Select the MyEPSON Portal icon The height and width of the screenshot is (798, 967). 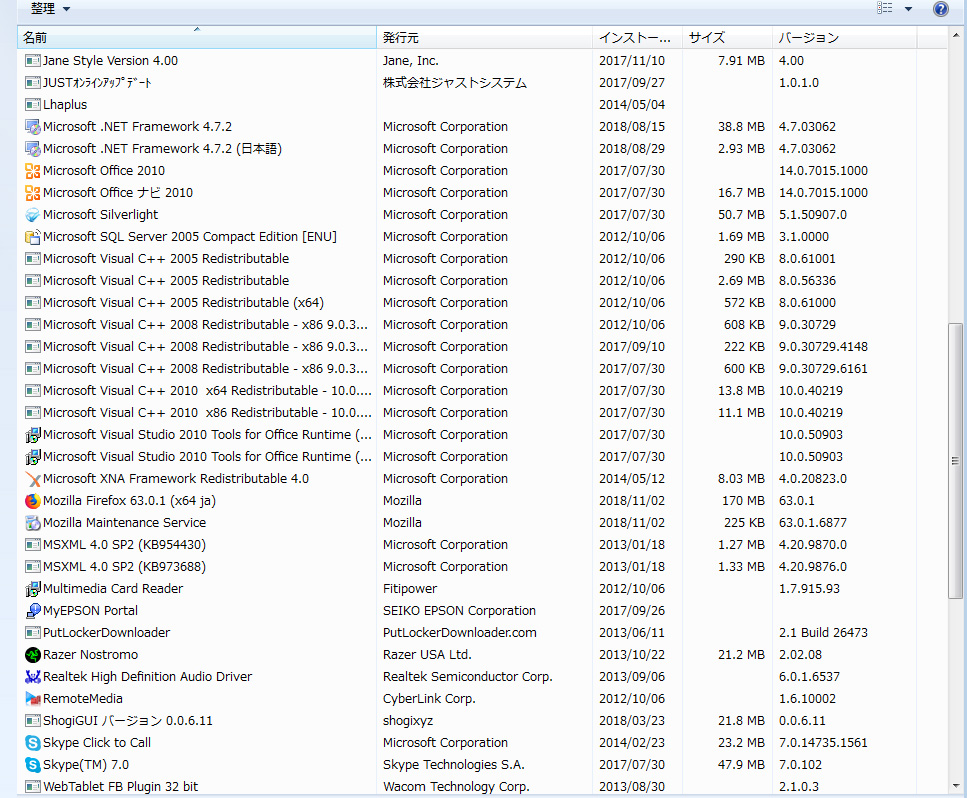tap(33, 611)
